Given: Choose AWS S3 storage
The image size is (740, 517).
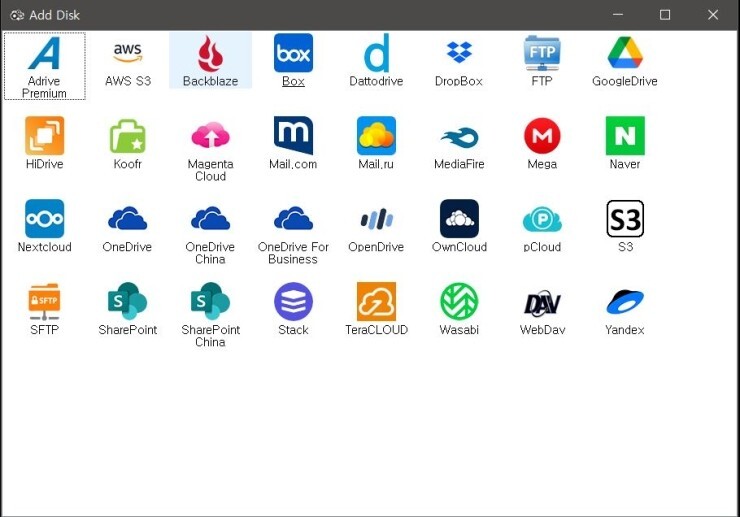Looking at the screenshot, I should [x=127, y=53].
